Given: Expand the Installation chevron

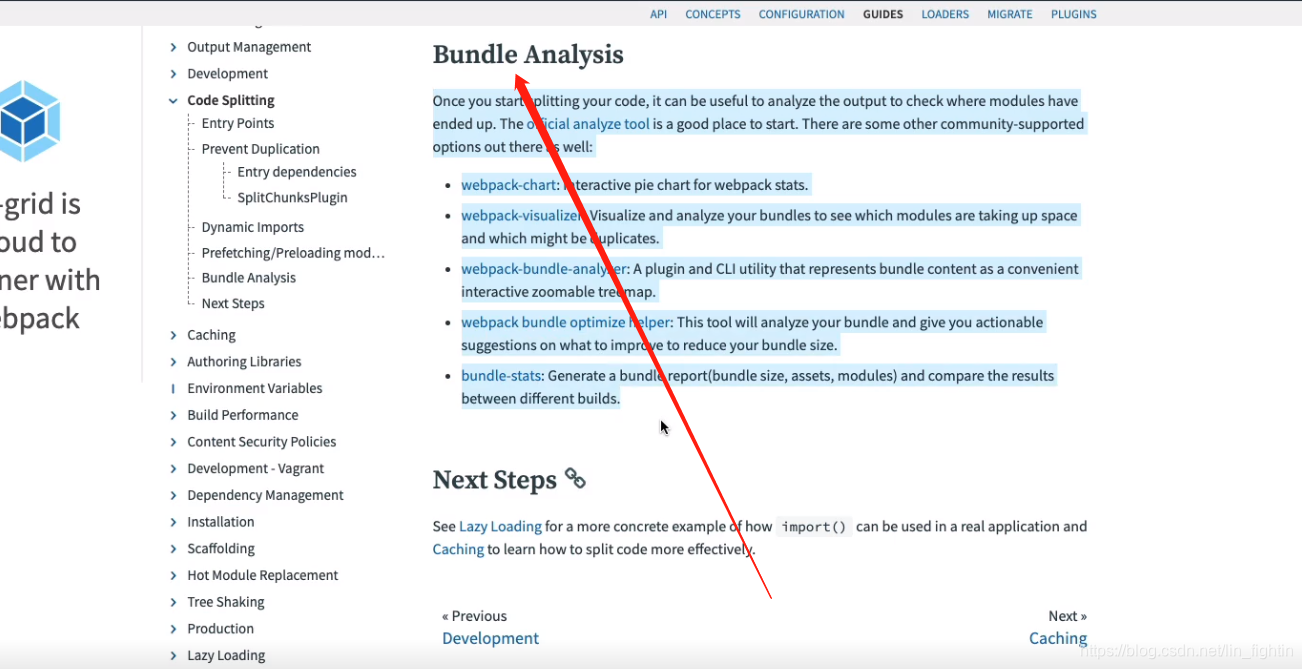Looking at the screenshot, I should click(173, 522).
